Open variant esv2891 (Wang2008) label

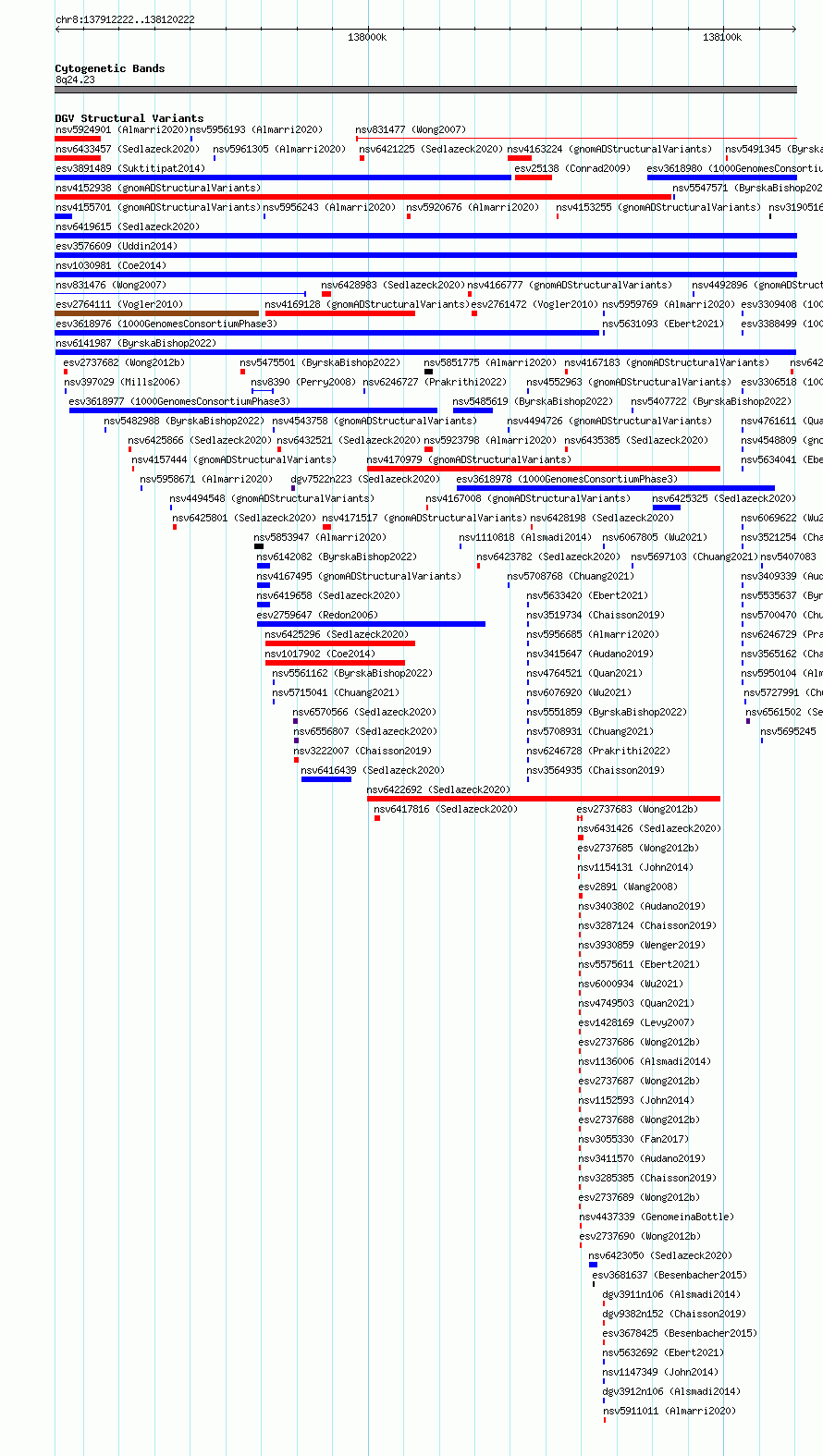coord(628,887)
